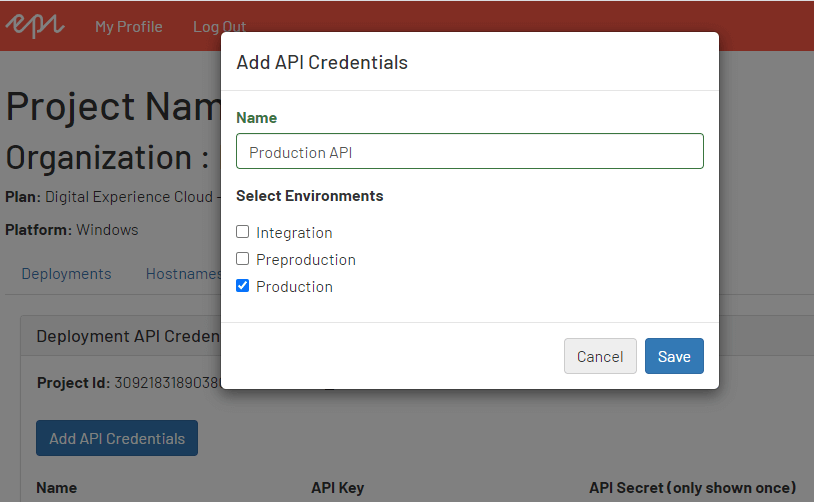Viewport: 814px width, 502px height.
Task: Click the Project Id value text
Action: [x=166, y=383]
